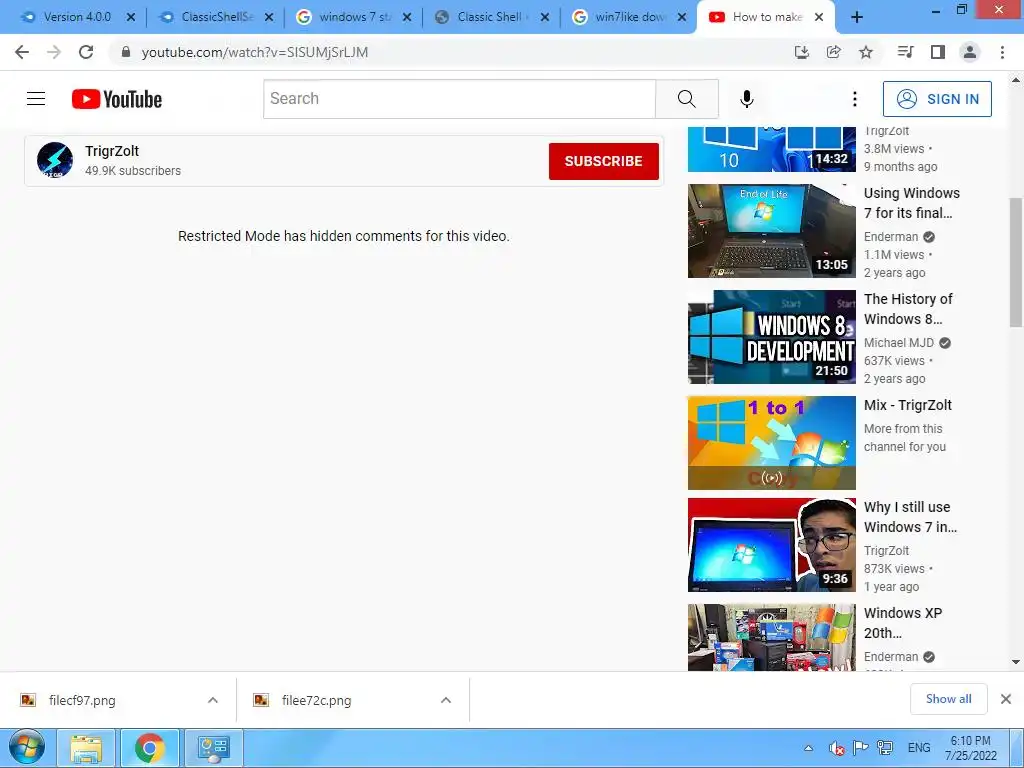Image resolution: width=1024 pixels, height=768 pixels.
Task: Click the search magnifier button
Action: click(x=686, y=99)
